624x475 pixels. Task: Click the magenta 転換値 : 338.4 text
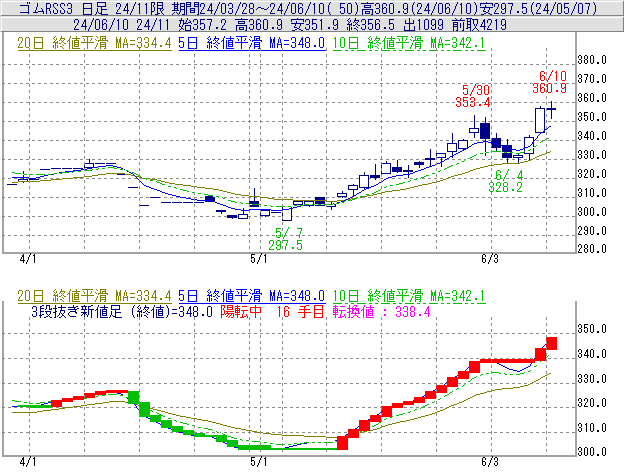point(382,311)
